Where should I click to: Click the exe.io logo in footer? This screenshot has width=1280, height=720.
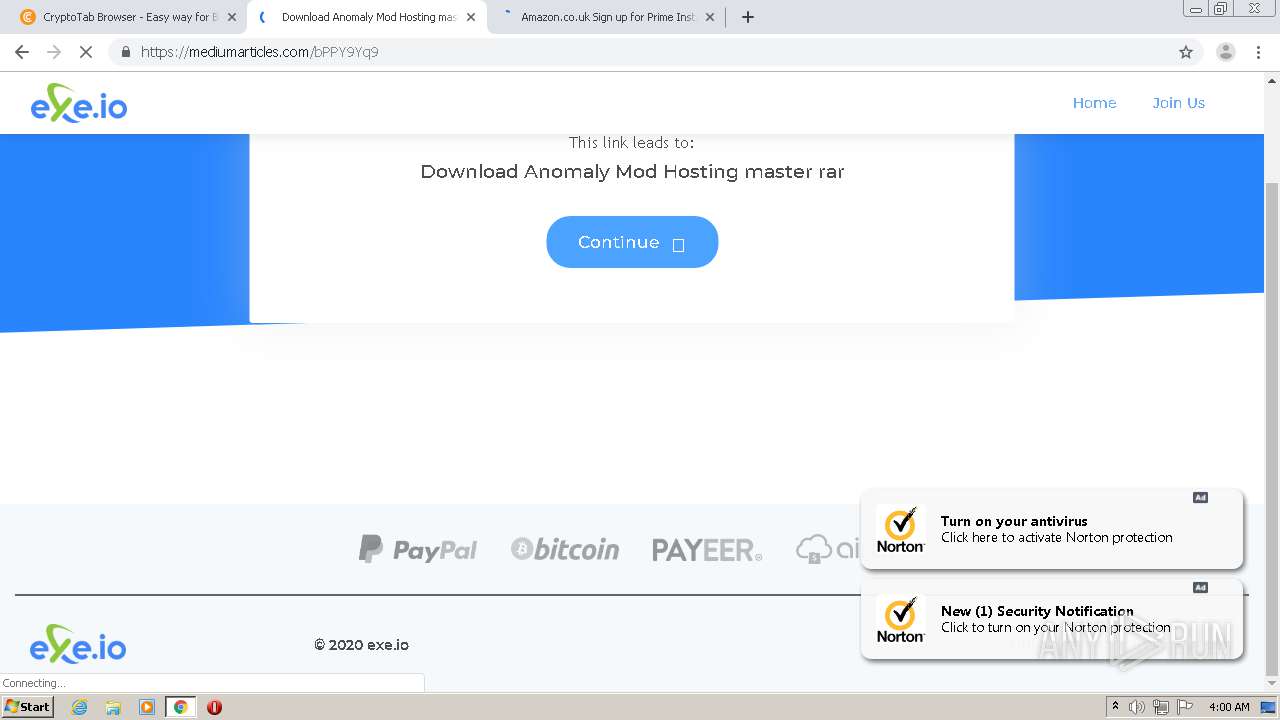pyautogui.click(x=78, y=644)
